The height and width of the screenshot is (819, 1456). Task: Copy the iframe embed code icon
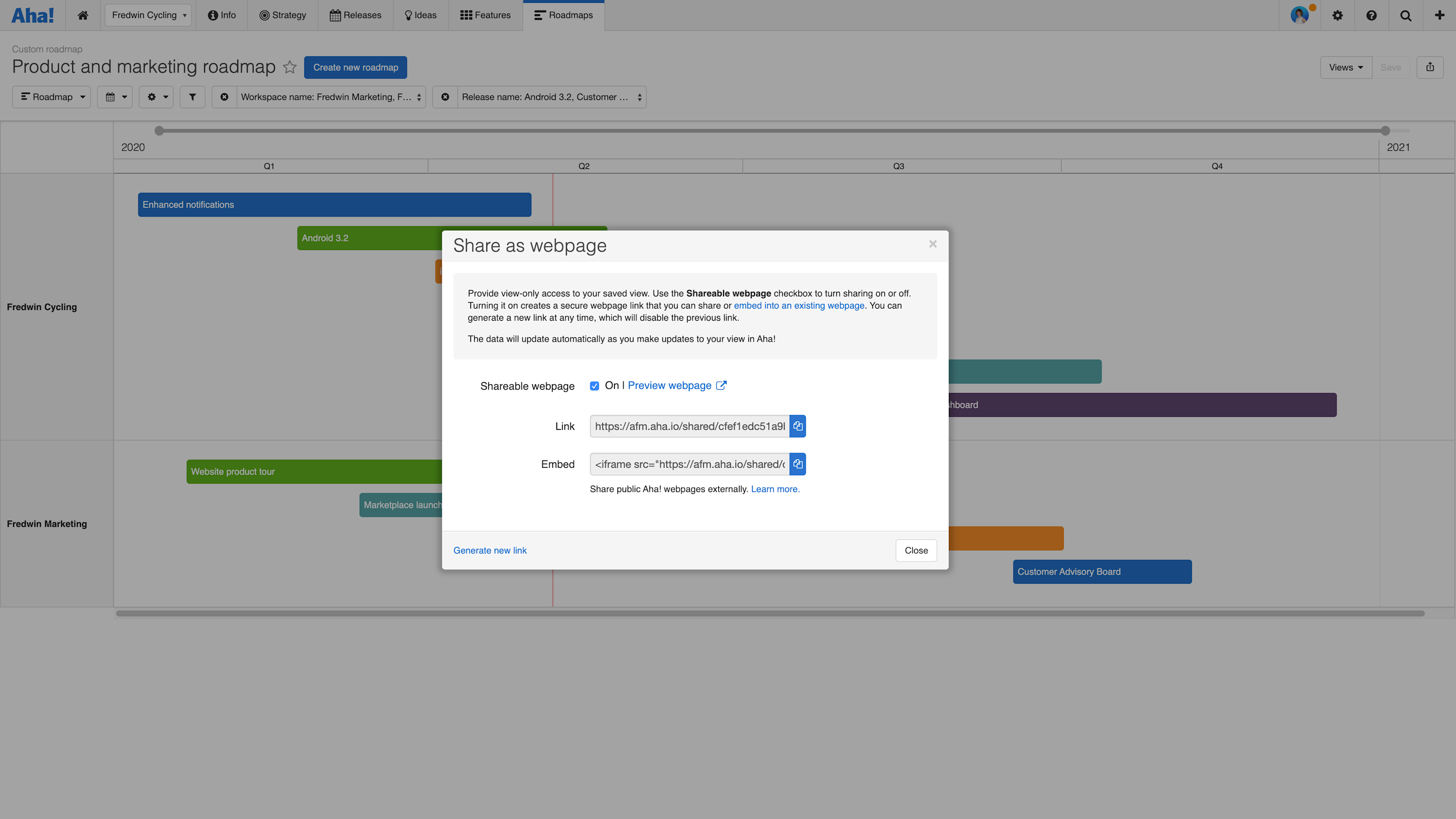coord(797,464)
